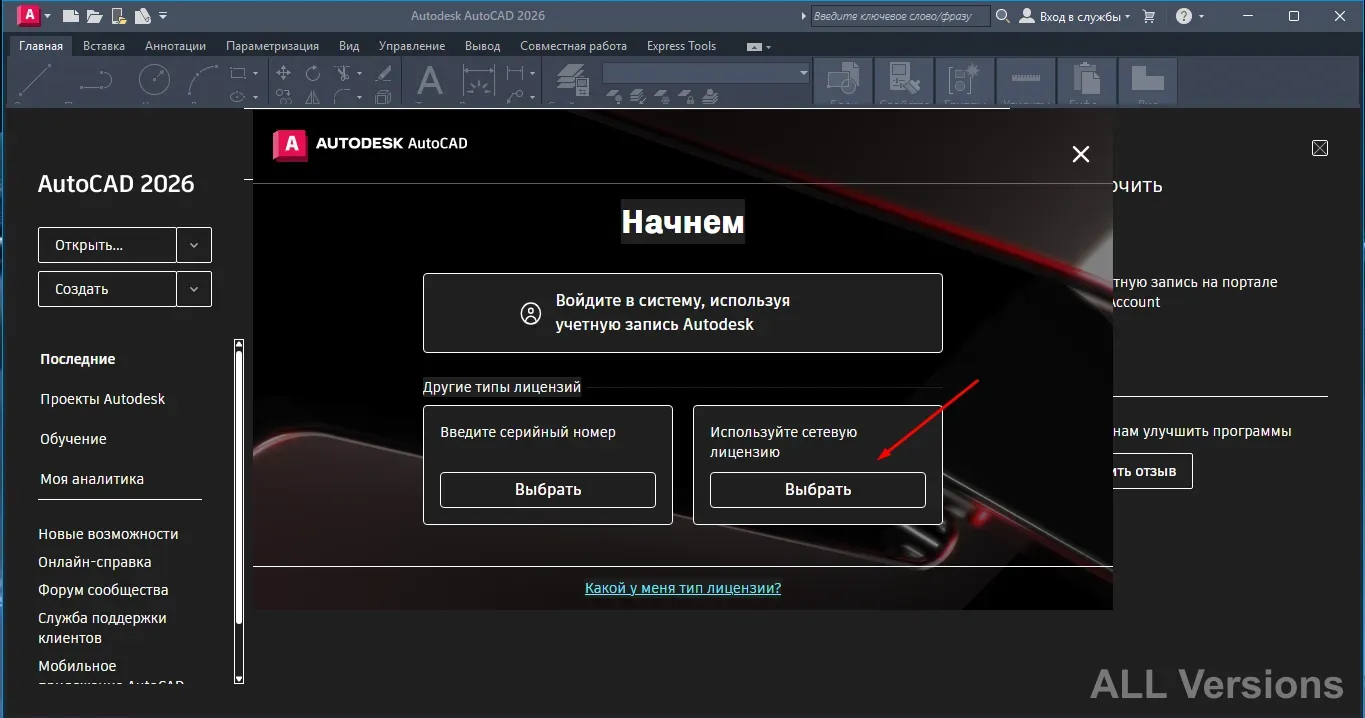Image resolution: width=1365 pixels, height=718 pixels.
Task: Select Обучение in the start sidebar
Action: pyautogui.click(x=73, y=439)
